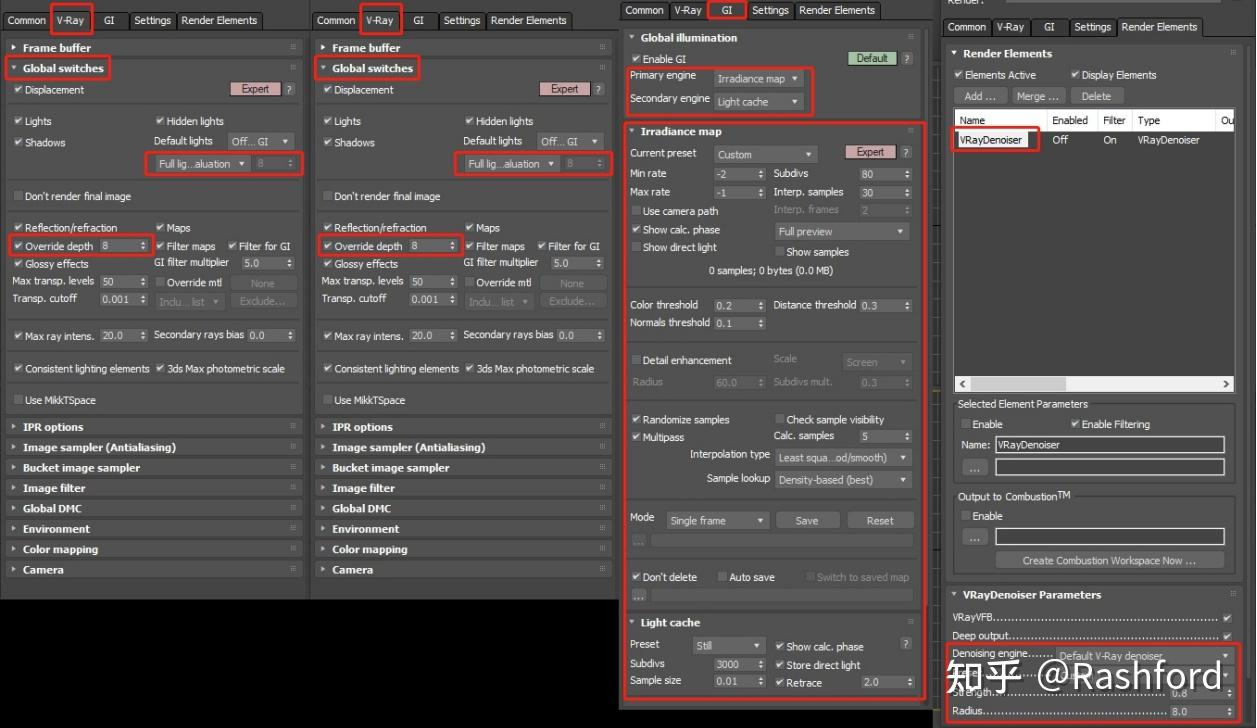The width and height of the screenshot is (1257, 728).
Task: Enable the Detail enhancement checkbox
Action: 636,360
